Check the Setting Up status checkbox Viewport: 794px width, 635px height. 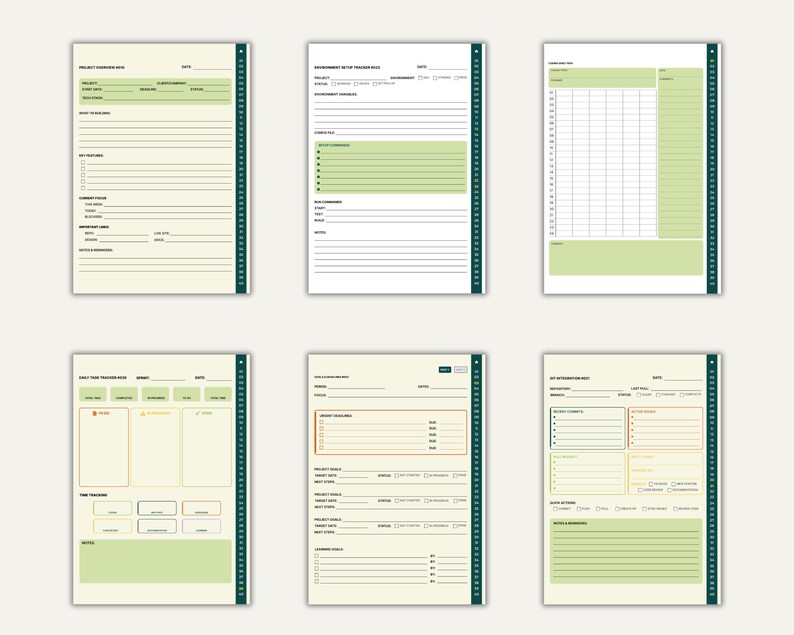375,84
